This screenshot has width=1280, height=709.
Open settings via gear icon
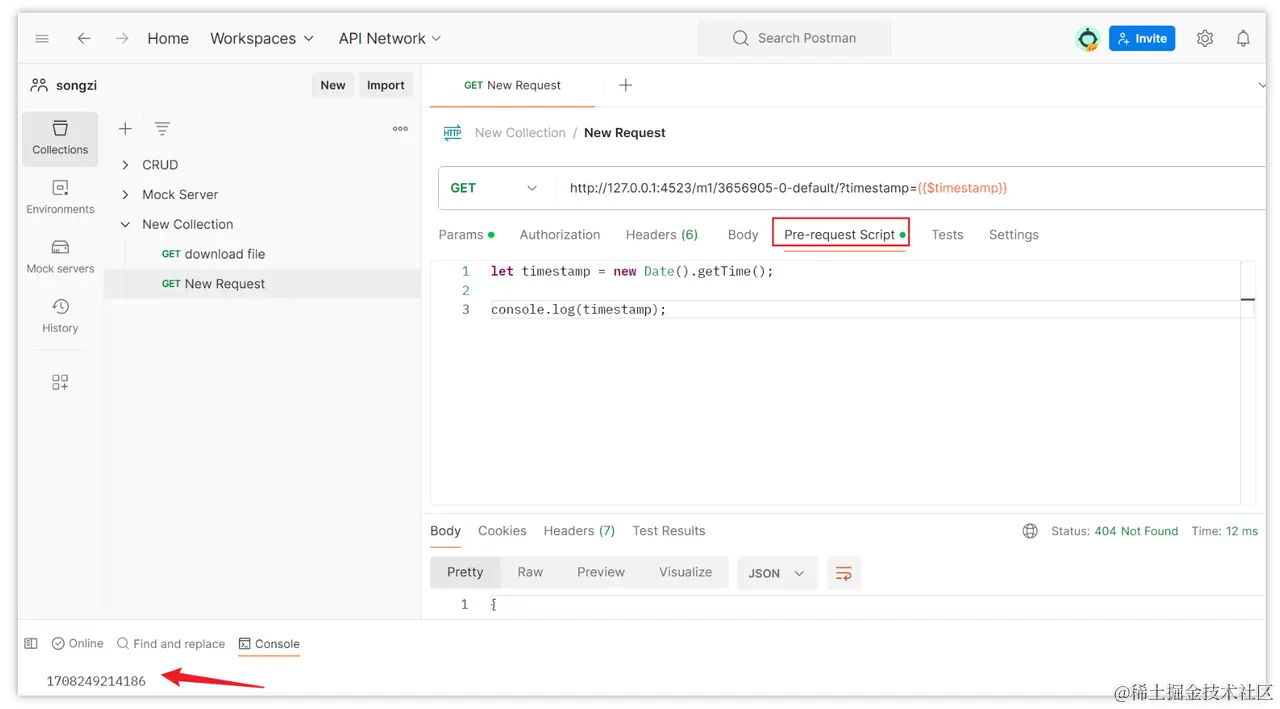1205,38
